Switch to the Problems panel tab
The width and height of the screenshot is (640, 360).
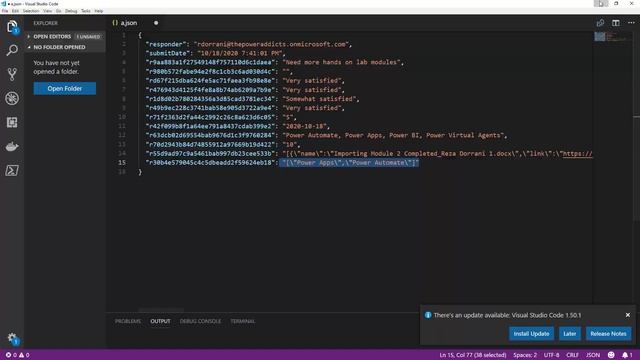tap(128, 321)
